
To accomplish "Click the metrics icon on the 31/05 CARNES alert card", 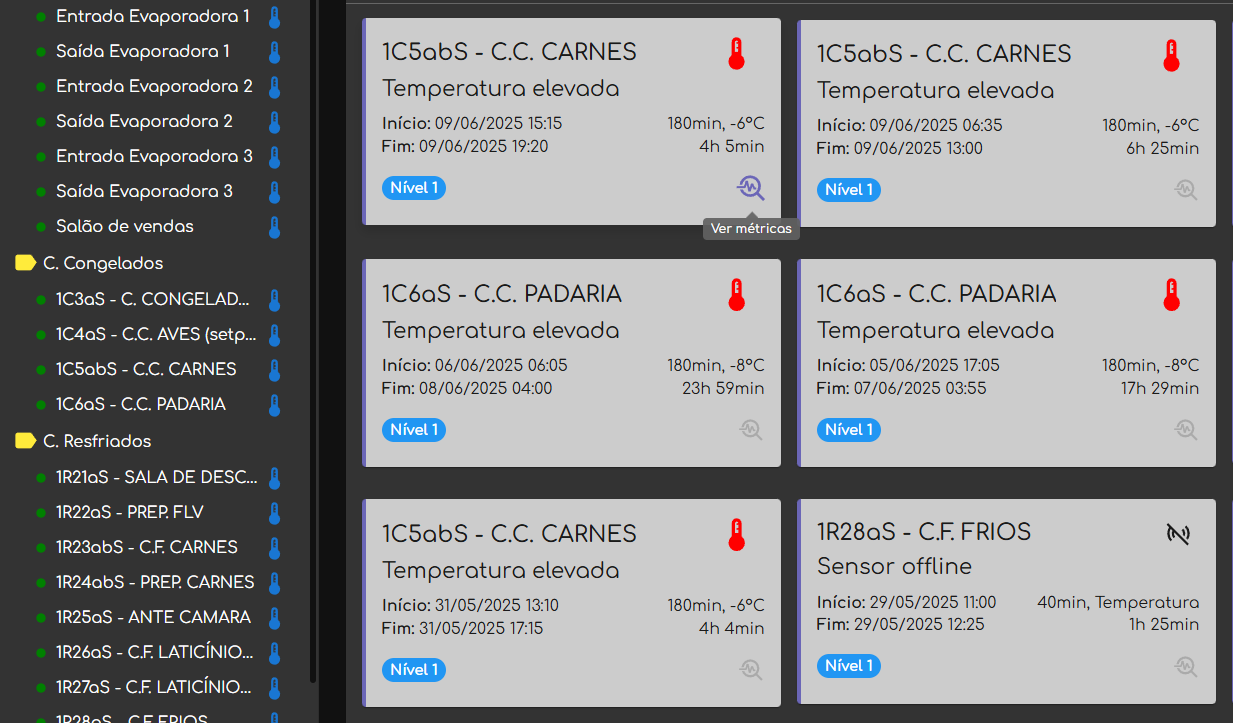I will click(750, 669).
